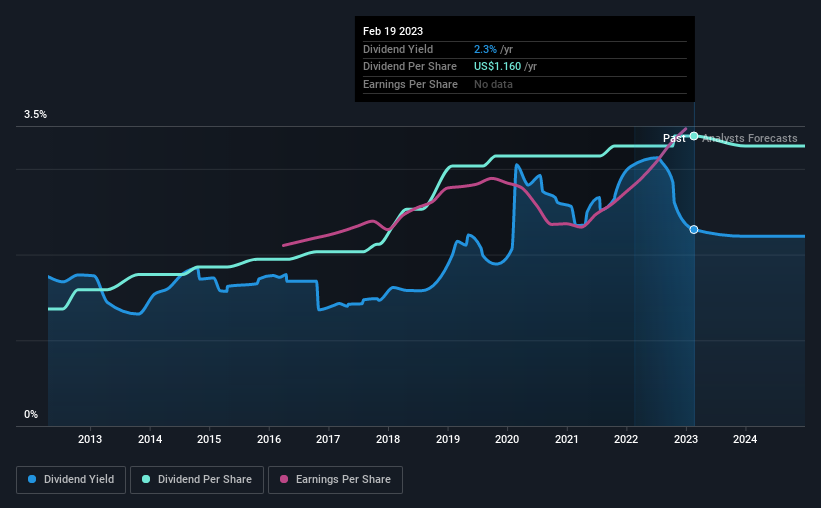Click the 2018 x-axis year label

pos(388,439)
